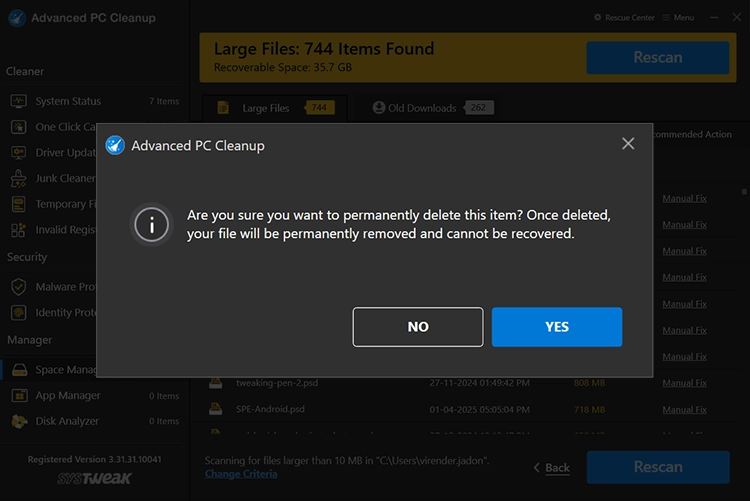Confirm deletion with the YES button

point(557,327)
